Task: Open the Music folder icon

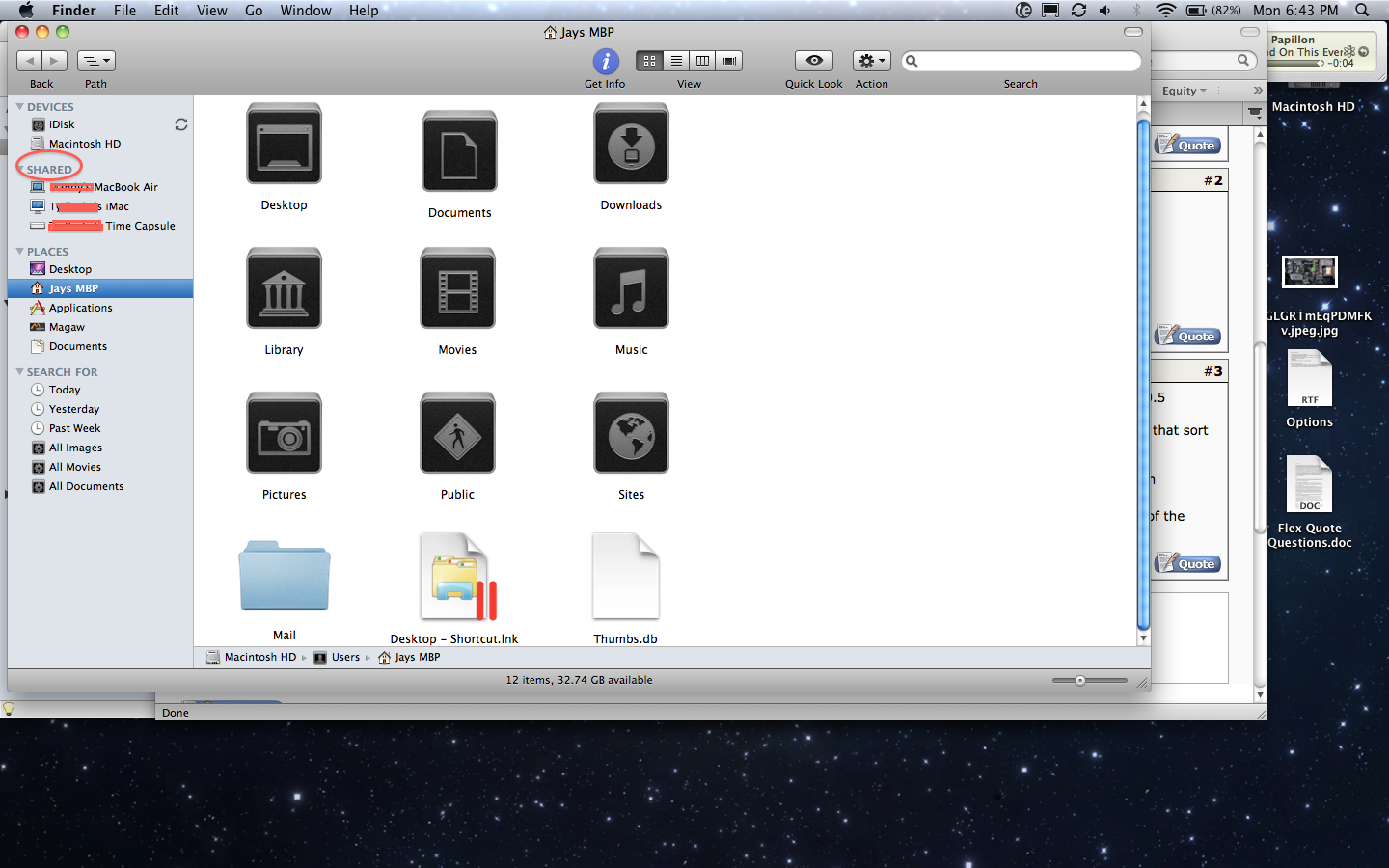Action: click(631, 288)
